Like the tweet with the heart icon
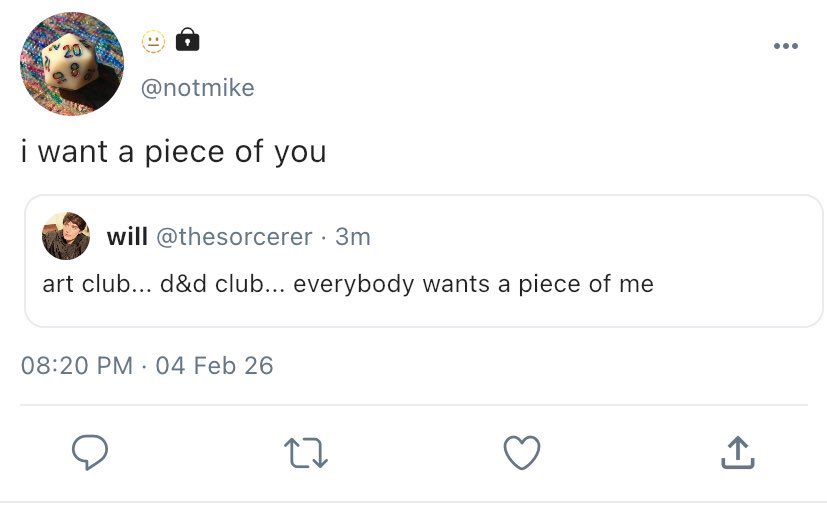The image size is (827, 506). click(521, 452)
